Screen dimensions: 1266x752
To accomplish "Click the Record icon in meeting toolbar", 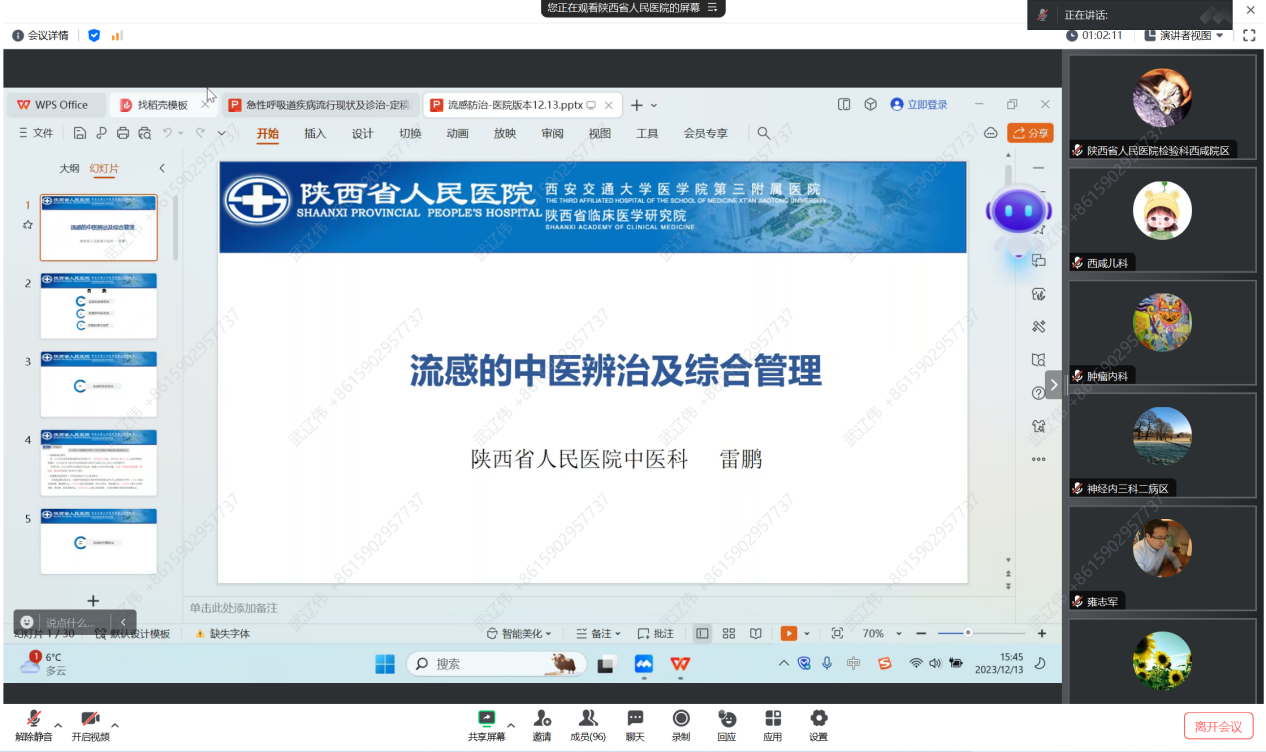I will pos(681,720).
